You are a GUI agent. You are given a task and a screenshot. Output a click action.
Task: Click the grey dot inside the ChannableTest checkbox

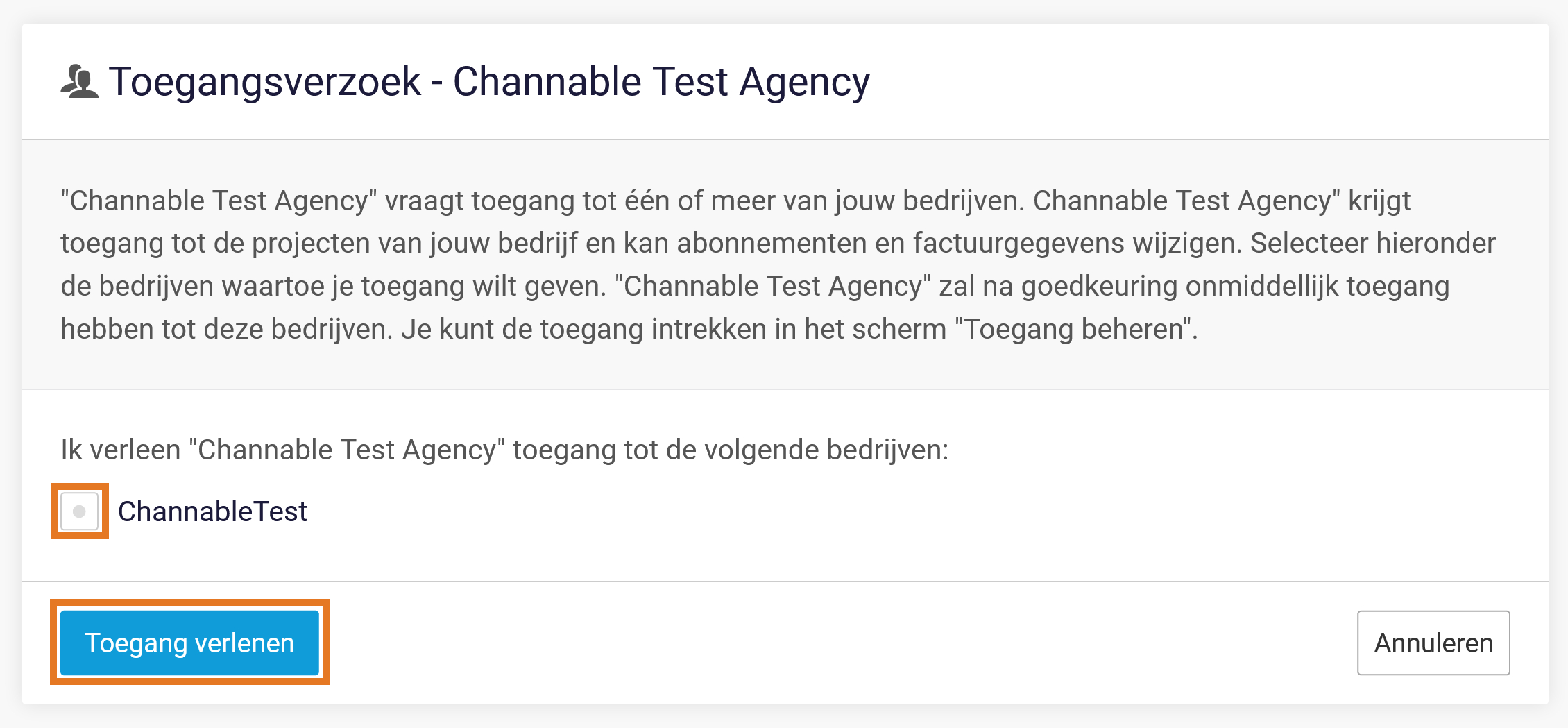tap(79, 511)
